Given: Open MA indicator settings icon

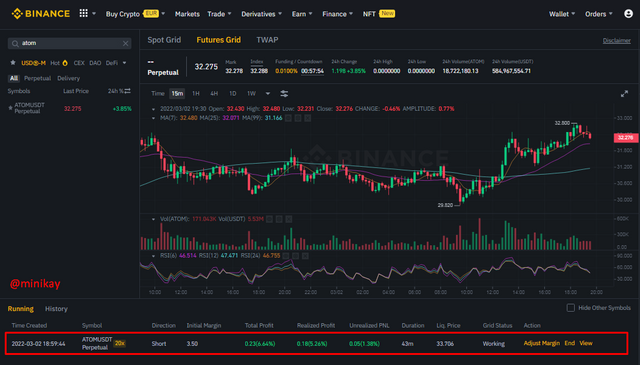Looking at the screenshot, I should [298, 118].
